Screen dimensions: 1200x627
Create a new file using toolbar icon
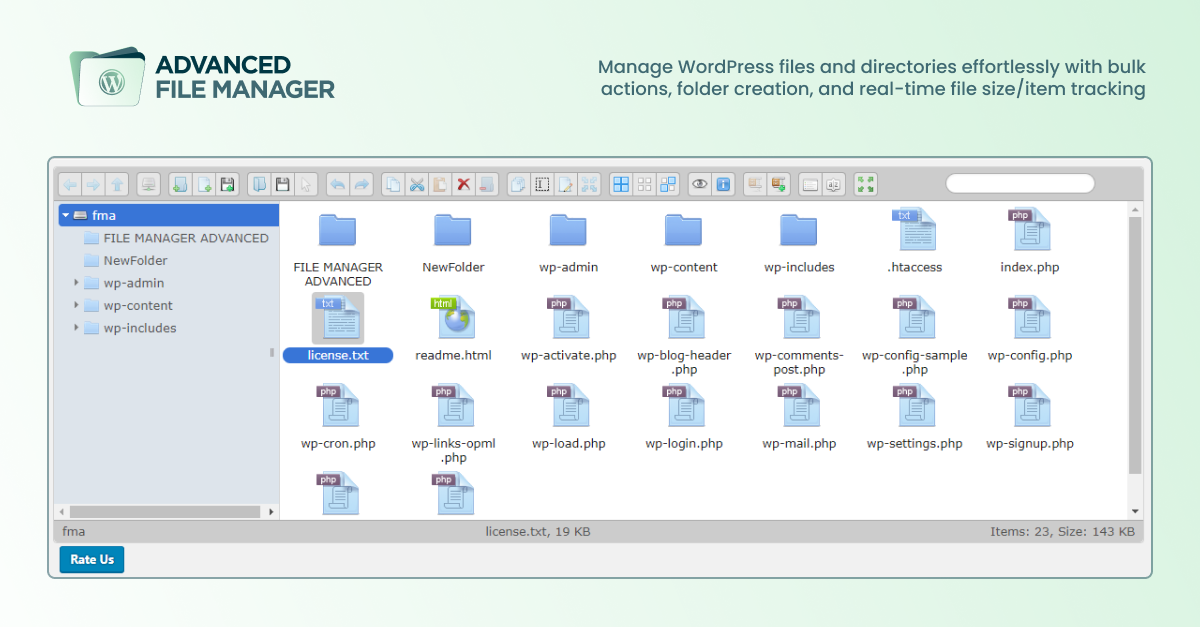click(204, 184)
